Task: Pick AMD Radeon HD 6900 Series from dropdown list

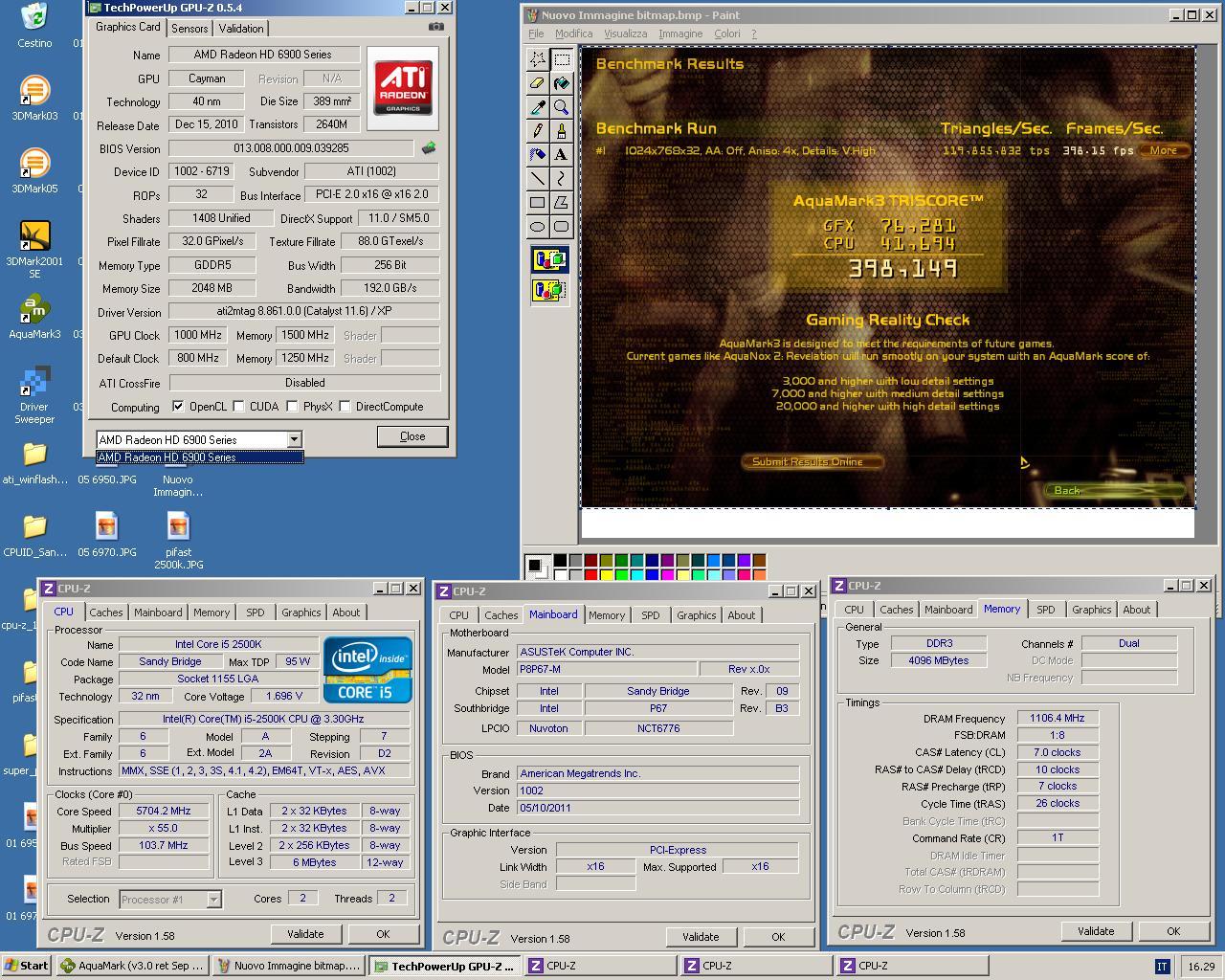Action: point(199,457)
